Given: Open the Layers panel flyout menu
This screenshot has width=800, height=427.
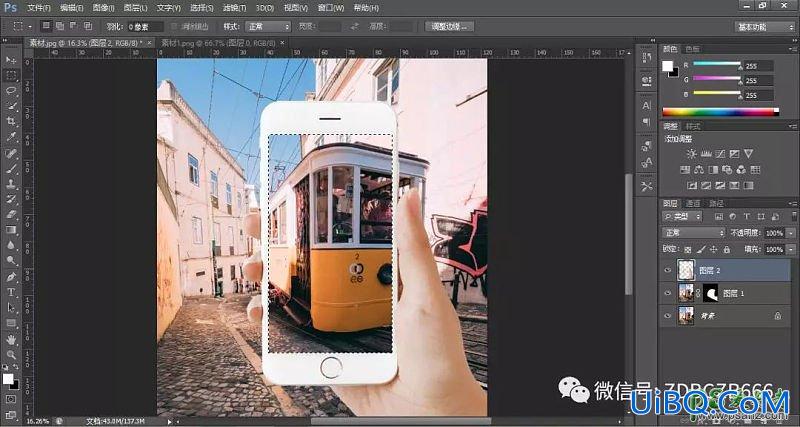Looking at the screenshot, I should [794, 203].
